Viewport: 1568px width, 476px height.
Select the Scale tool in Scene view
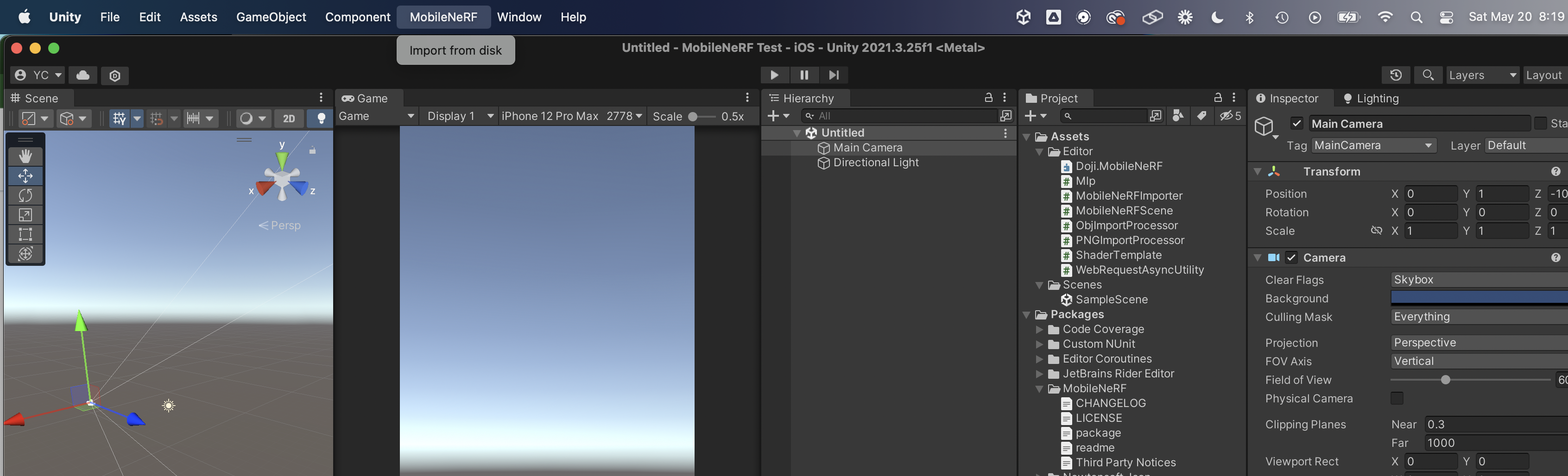(25, 214)
